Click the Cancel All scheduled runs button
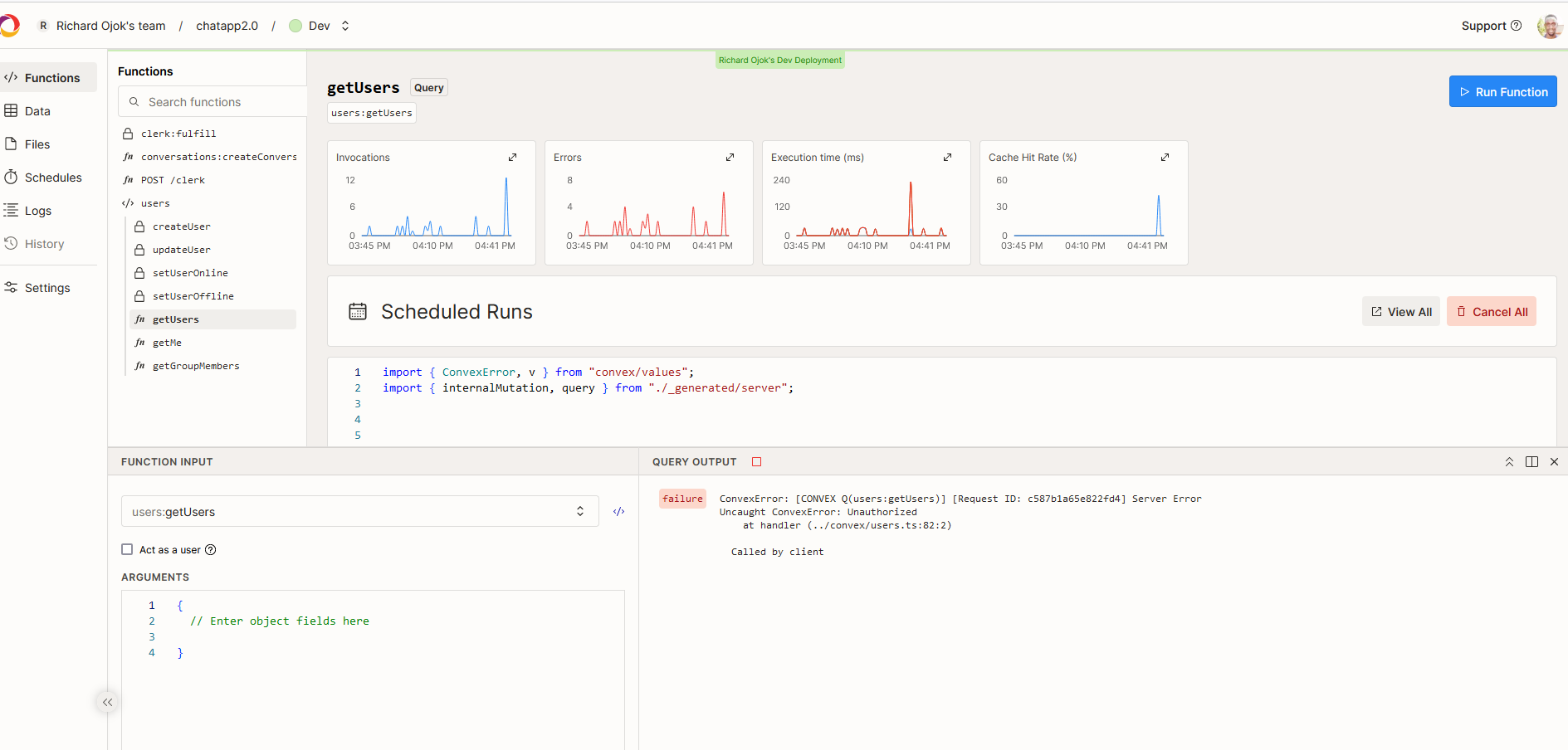Image resolution: width=1568 pixels, height=750 pixels. pos(1491,312)
